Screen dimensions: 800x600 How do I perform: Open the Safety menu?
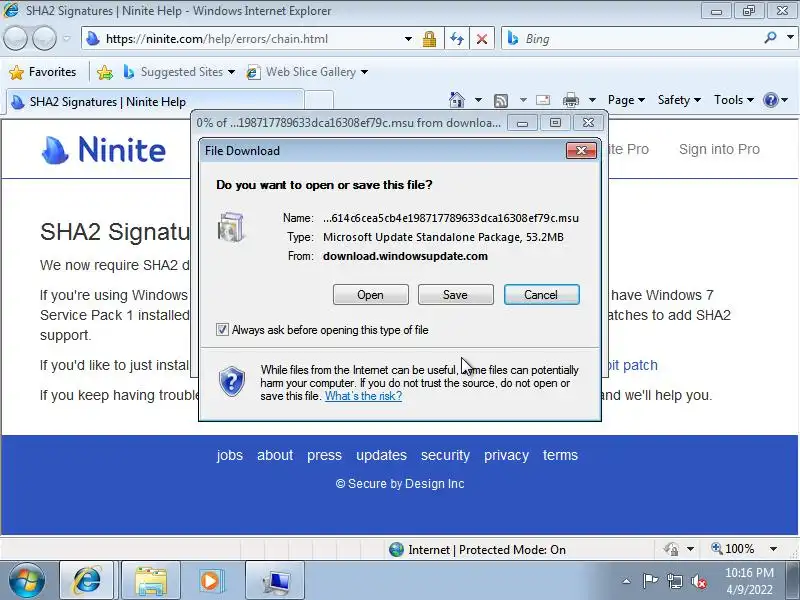[679, 100]
